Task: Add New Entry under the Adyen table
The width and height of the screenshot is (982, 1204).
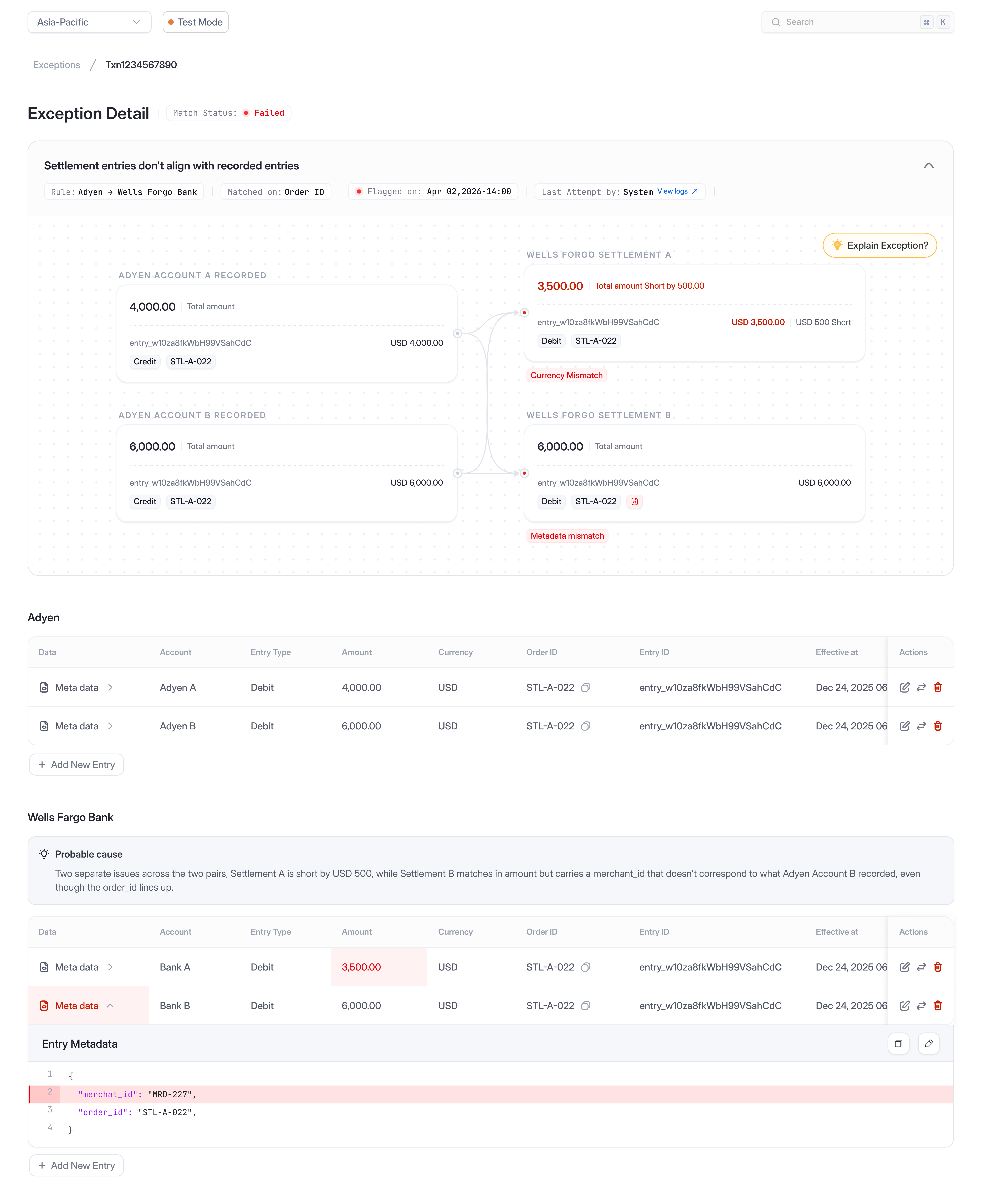Action: coord(76,765)
